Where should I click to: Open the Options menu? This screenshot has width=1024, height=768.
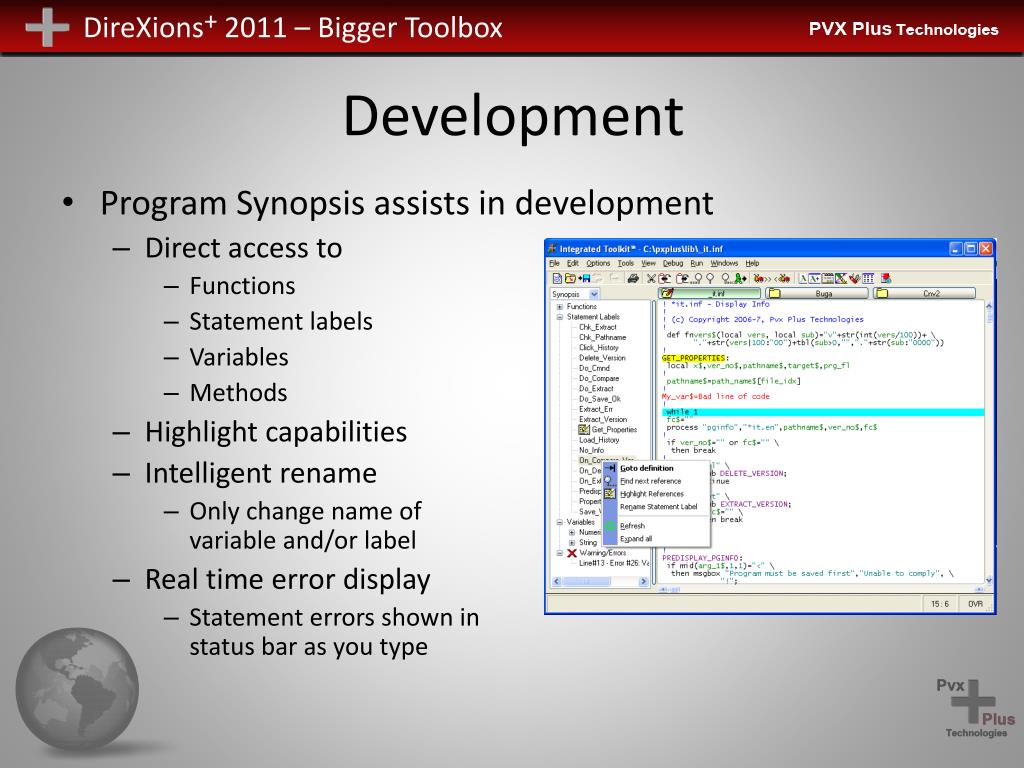(x=598, y=263)
